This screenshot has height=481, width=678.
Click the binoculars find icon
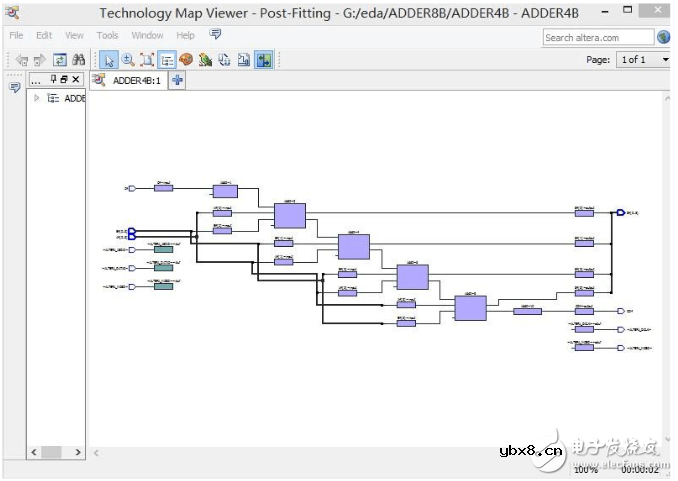(78, 60)
